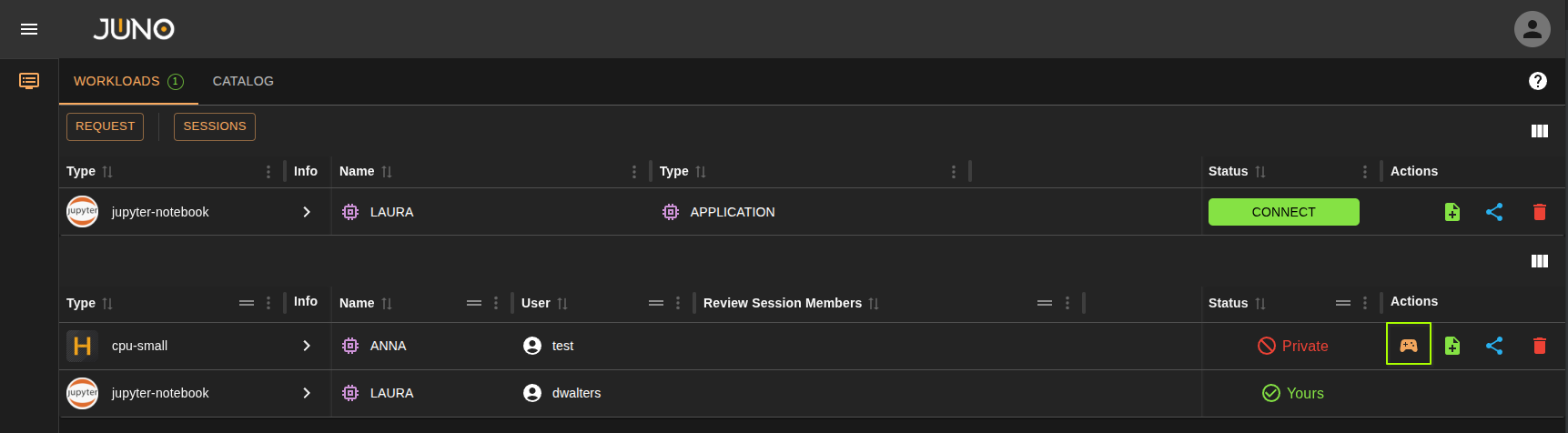Expand info for top jupyter-notebook workload row
This screenshot has width=1568, height=433.
click(x=307, y=212)
